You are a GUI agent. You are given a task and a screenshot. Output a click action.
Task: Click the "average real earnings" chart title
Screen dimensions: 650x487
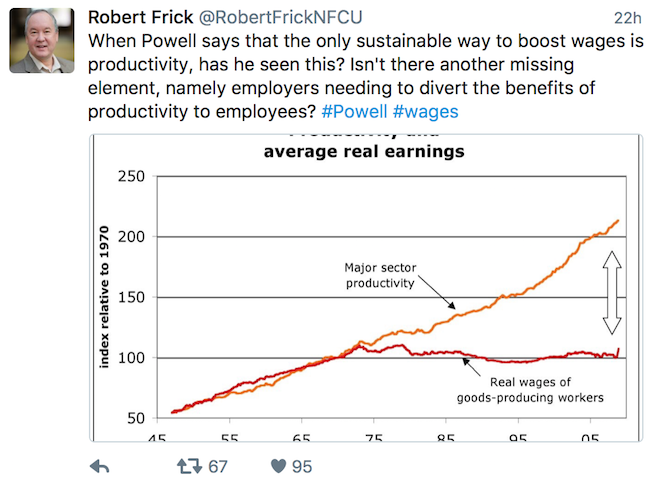tap(364, 151)
